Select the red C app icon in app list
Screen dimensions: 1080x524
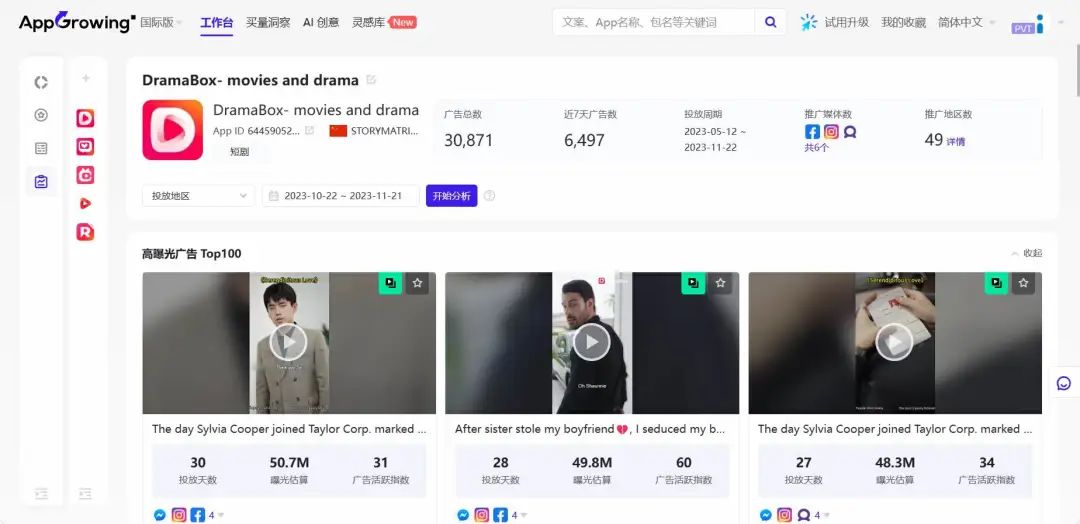tap(85, 175)
